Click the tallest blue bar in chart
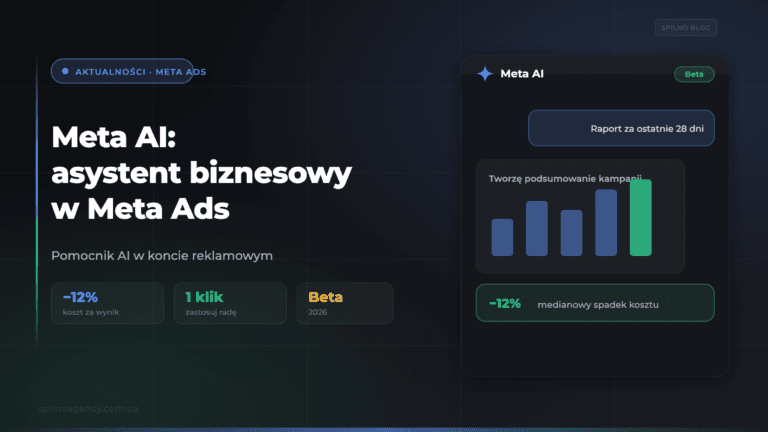Image resolution: width=768 pixels, height=432 pixels. (606, 223)
